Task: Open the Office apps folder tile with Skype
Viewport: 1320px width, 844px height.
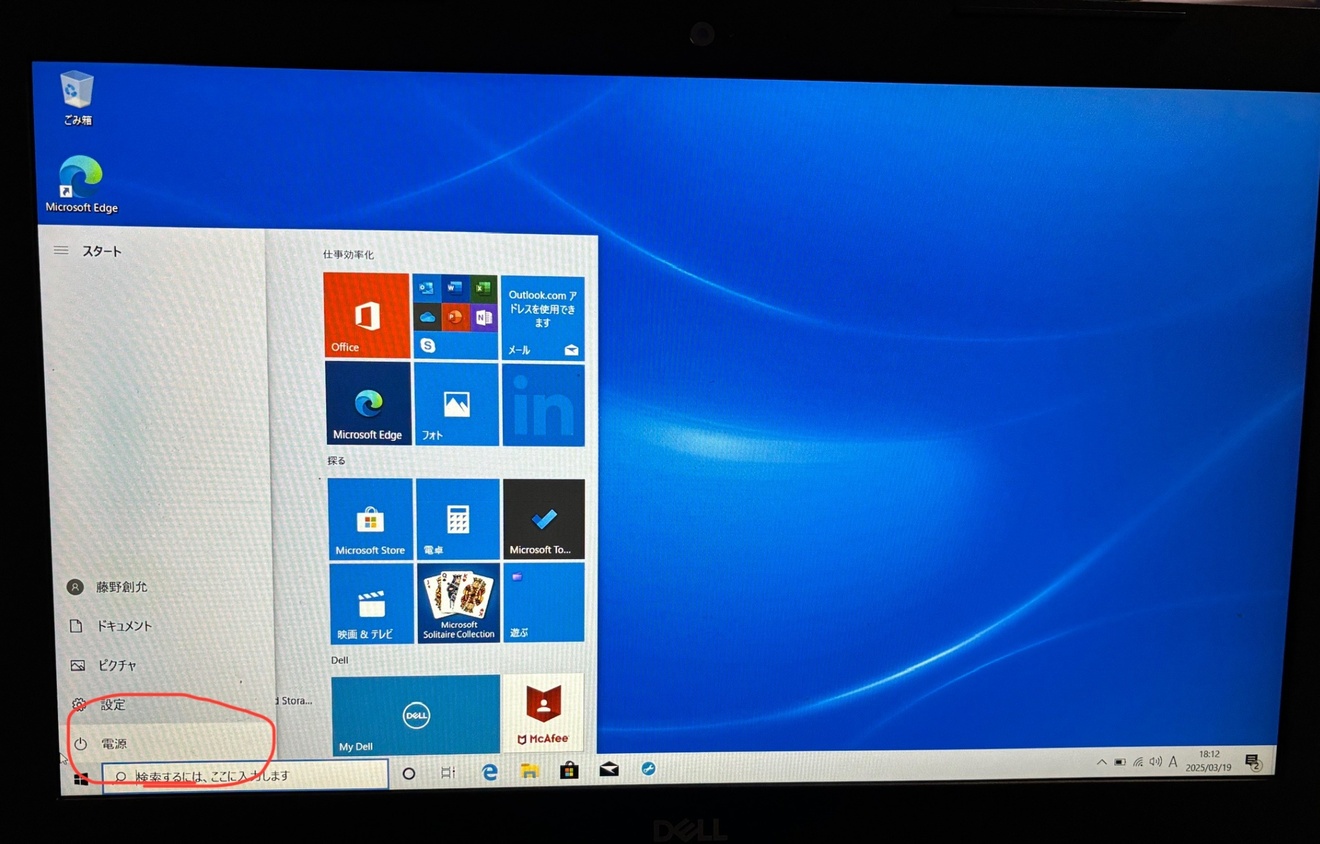Action: (x=455, y=316)
